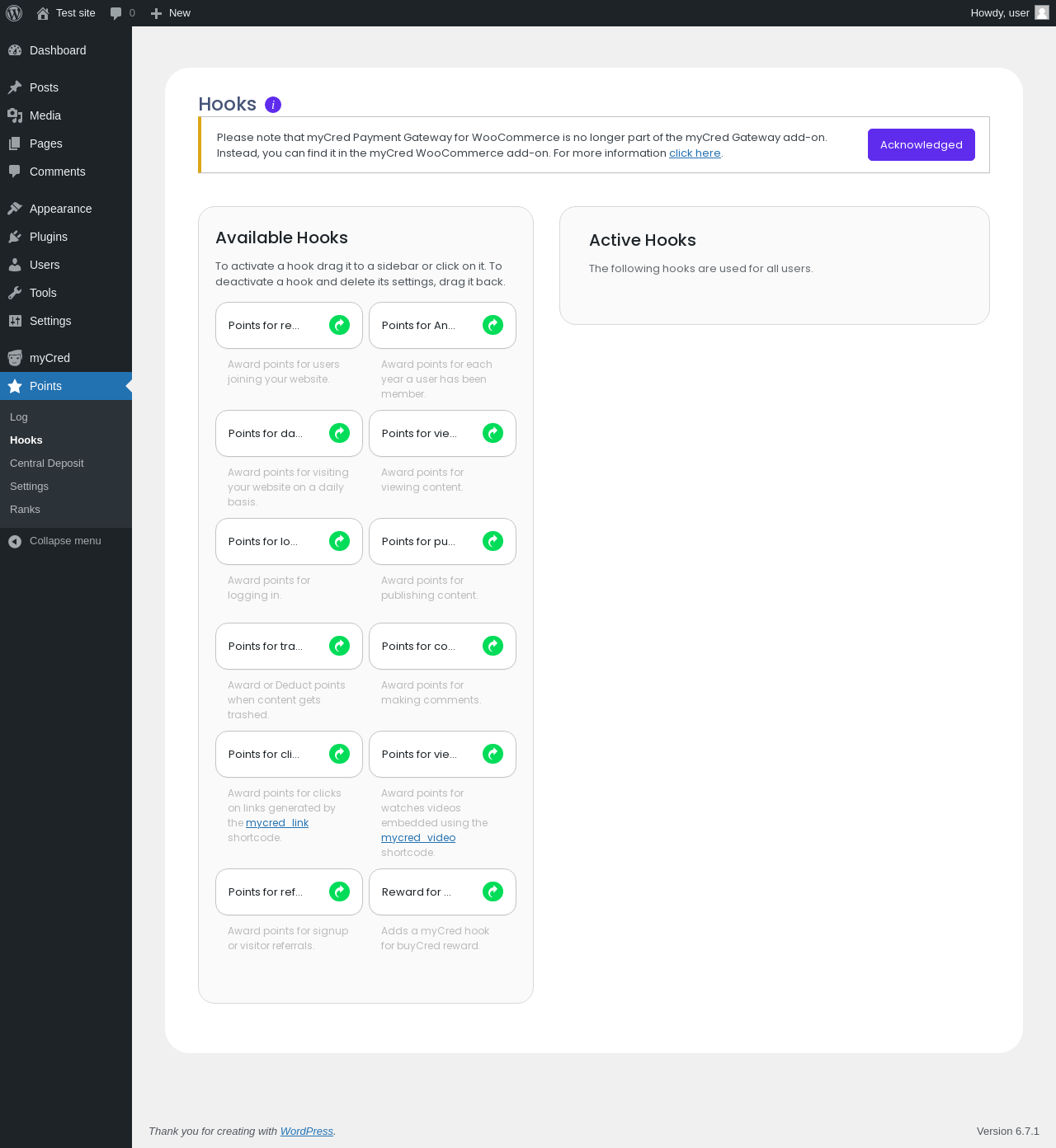Viewport: 1056px width, 1148px height.
Task: Click the 'Reward for ...' hook title
Action: 417,892
